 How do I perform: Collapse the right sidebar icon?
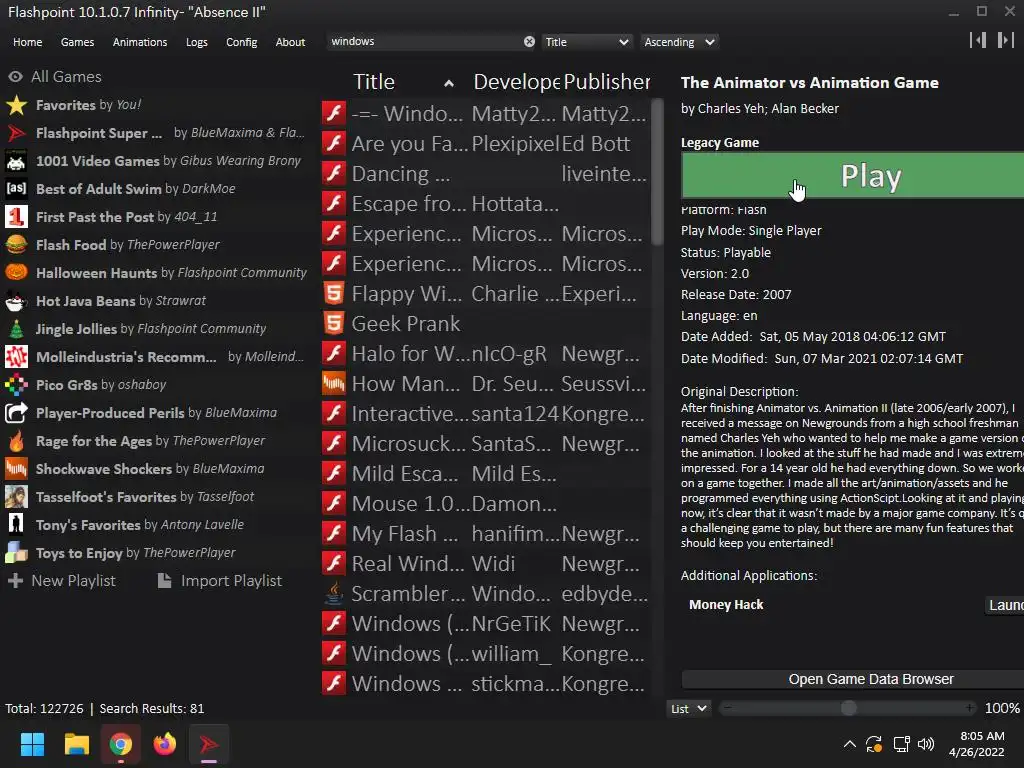[1005, 40]
